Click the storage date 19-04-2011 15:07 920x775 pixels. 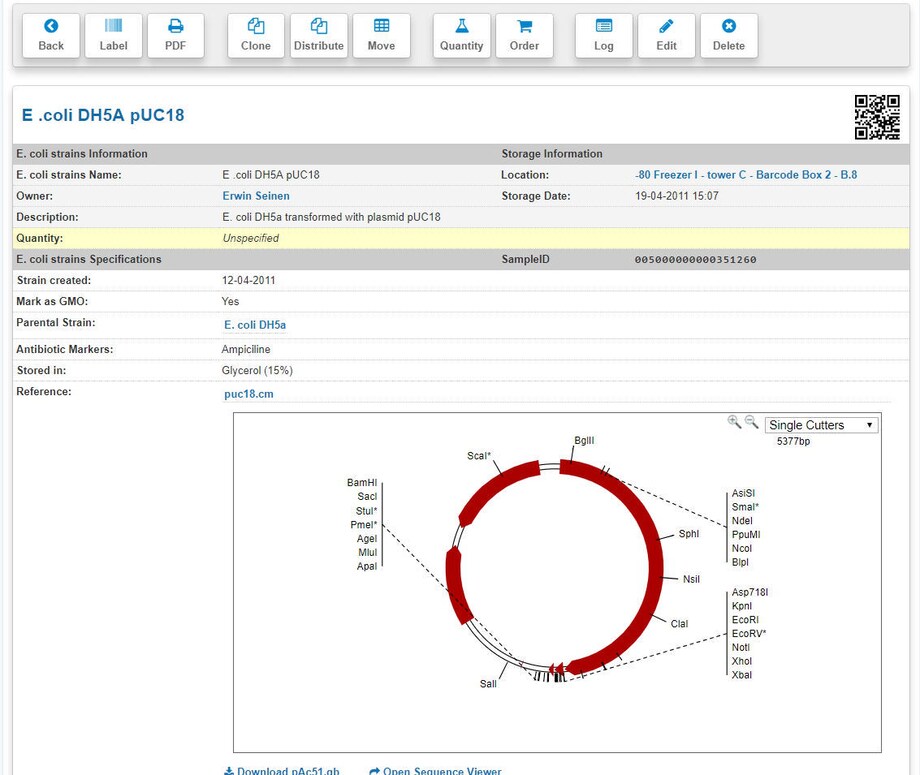coord(677,196)
